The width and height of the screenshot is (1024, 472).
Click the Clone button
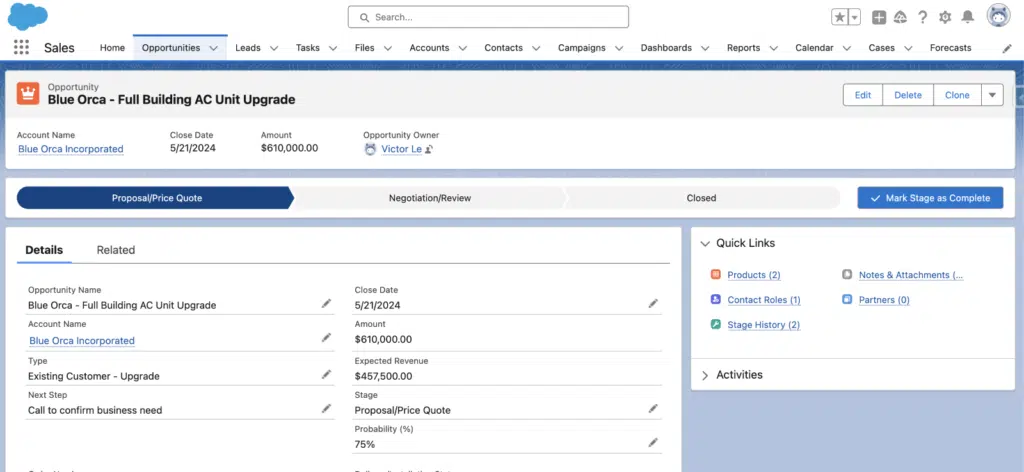click(x=957, y=95)
